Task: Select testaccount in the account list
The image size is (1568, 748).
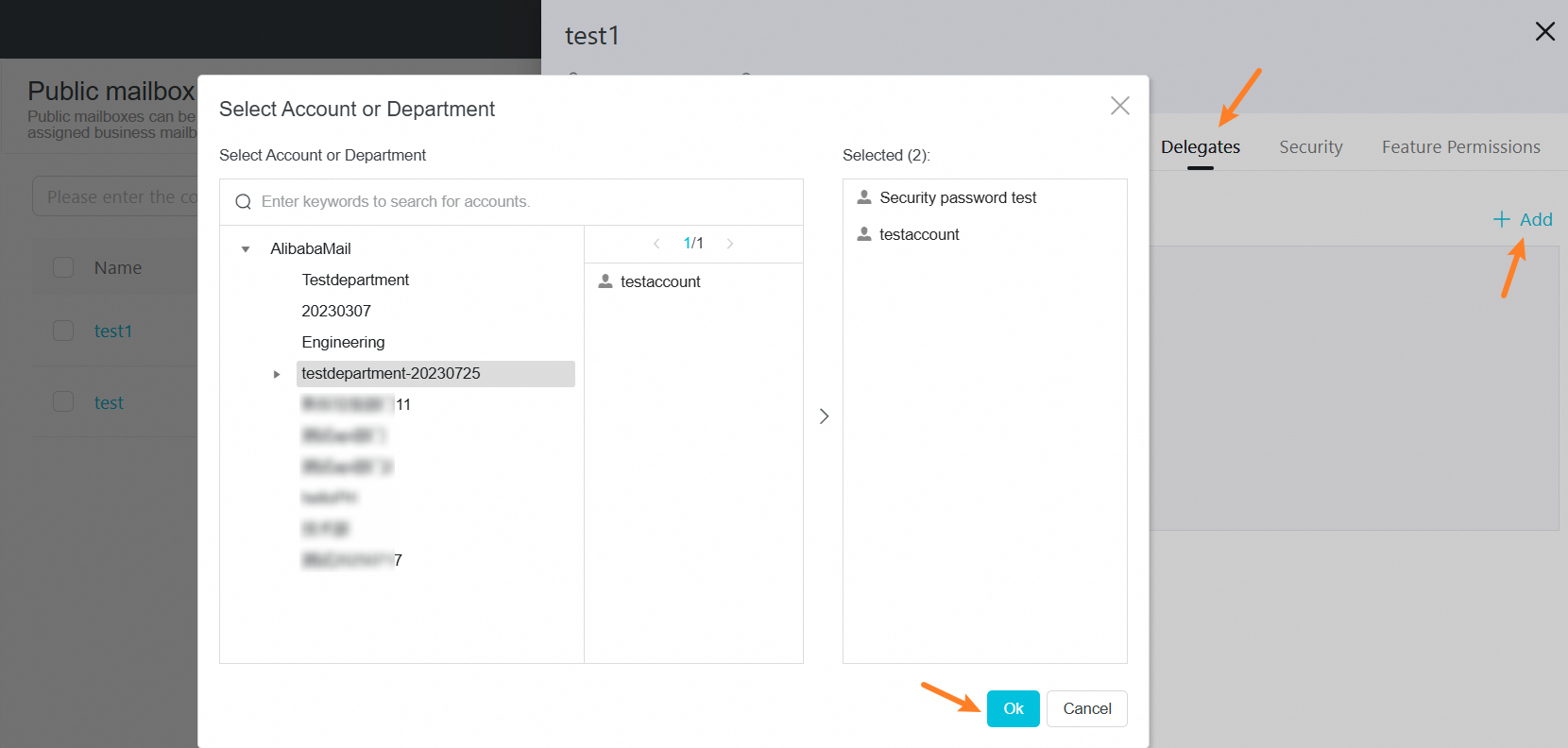Action: coord(660,281)
